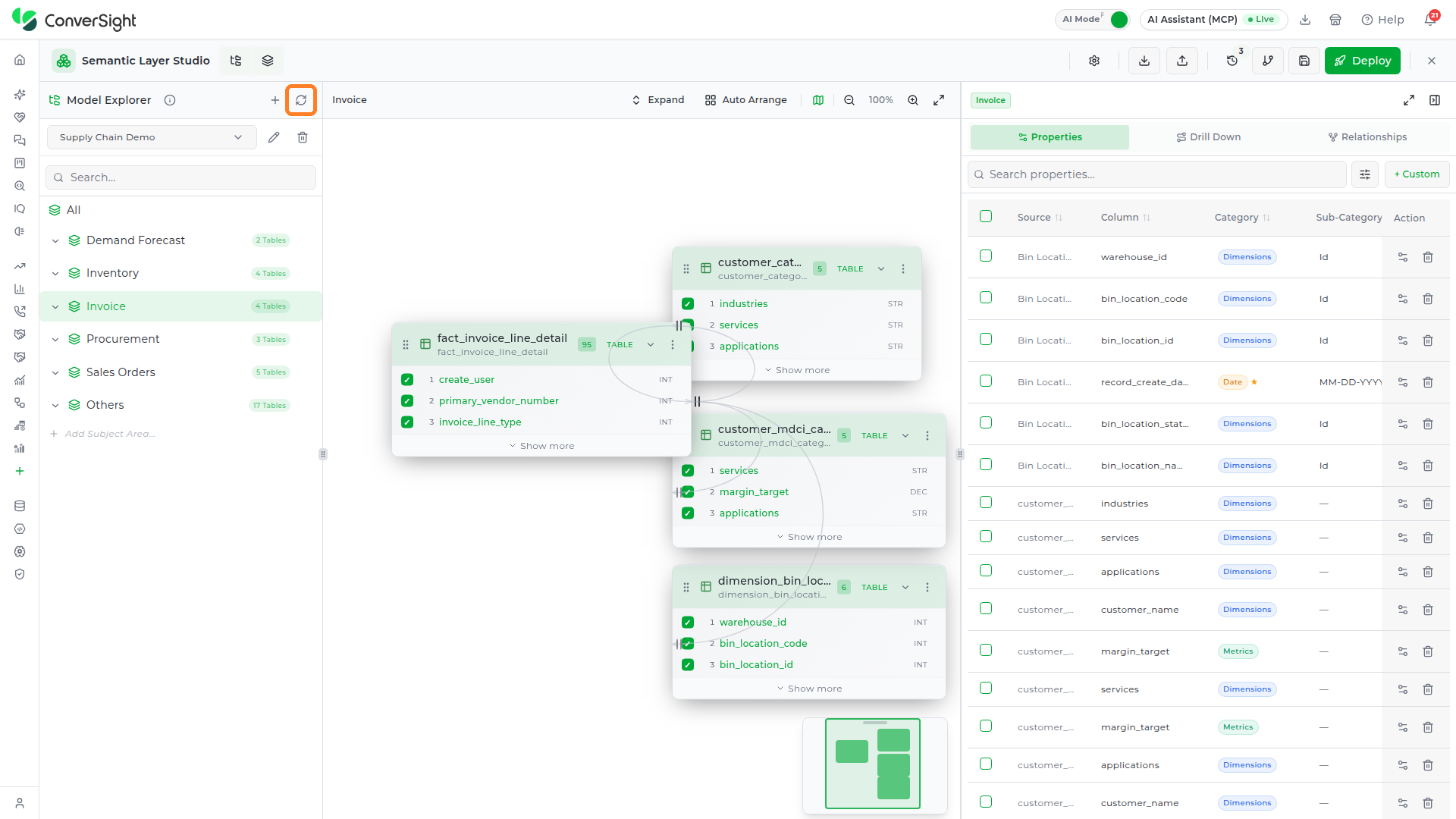Open filter options beside Search properties

(x=1365, y=174)
